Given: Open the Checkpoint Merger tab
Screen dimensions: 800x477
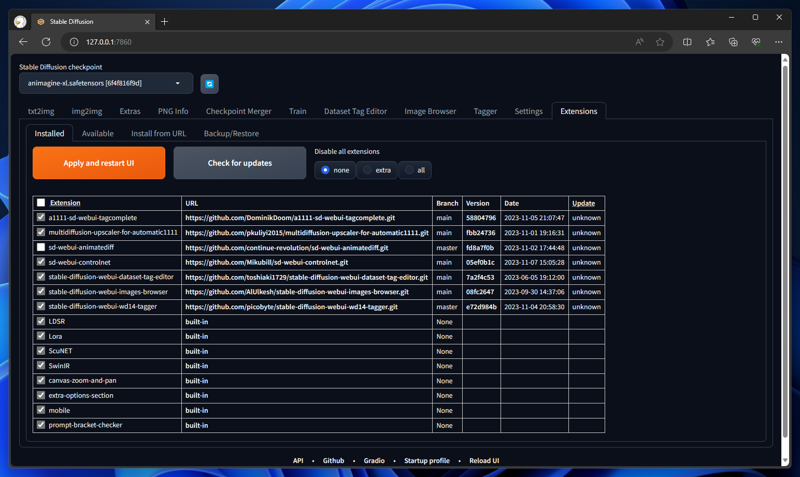Looking at the screenshot, I should point(238,111).
